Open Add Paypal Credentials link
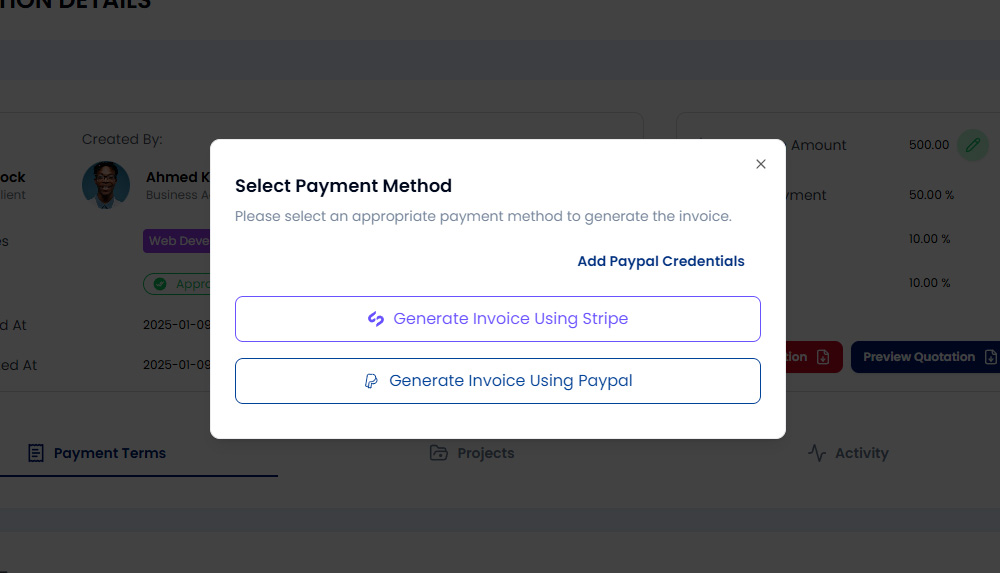The height and width of the screenshot is (573, 1000). pyautogui.click(x=661, y=261)
